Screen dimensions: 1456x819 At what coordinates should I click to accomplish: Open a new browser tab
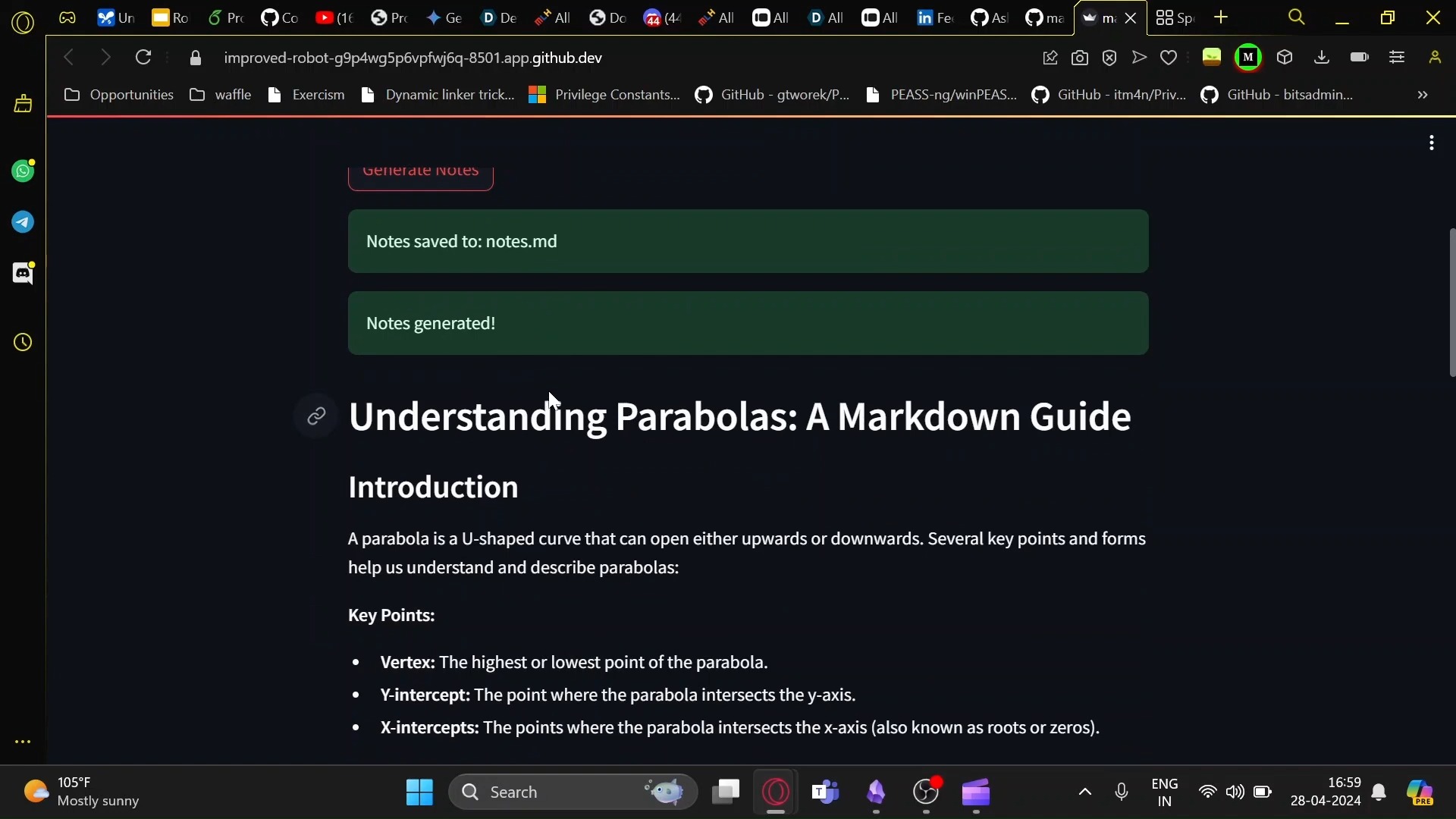1221,17
